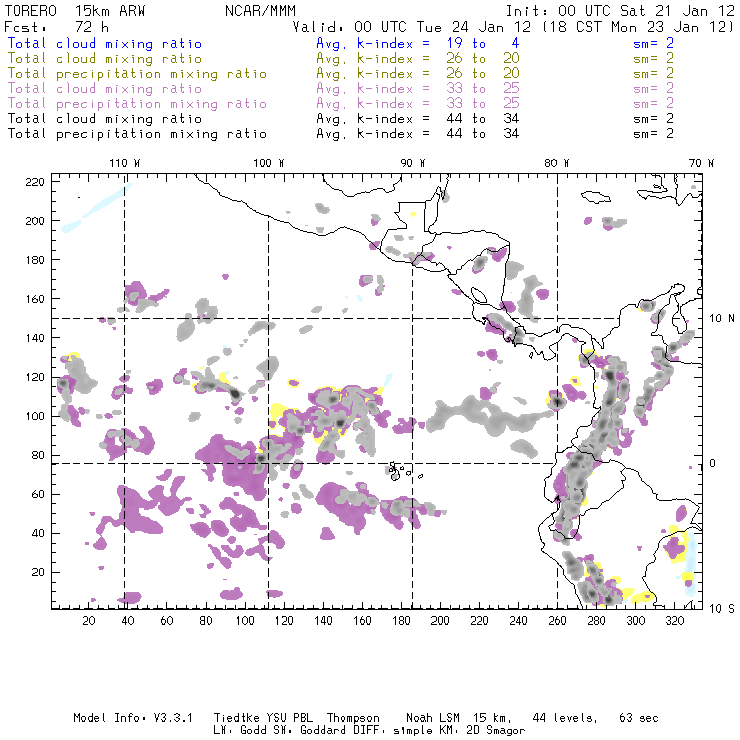This screenshot has height=740, width=740.
Task: Click the 100 W and 10 N gridline intersection
Action: (269, 319)
